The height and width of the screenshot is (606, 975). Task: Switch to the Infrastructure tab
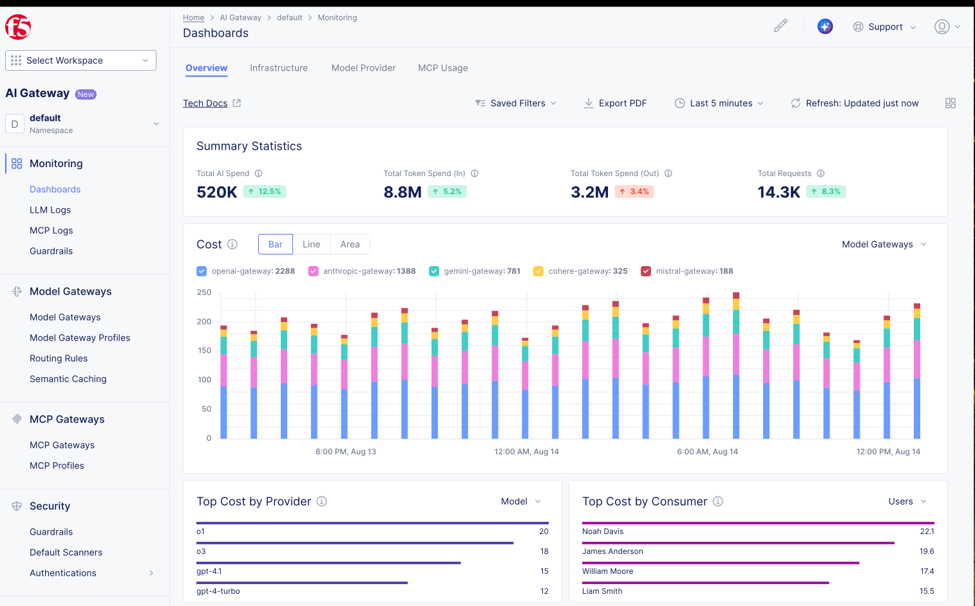279,68
